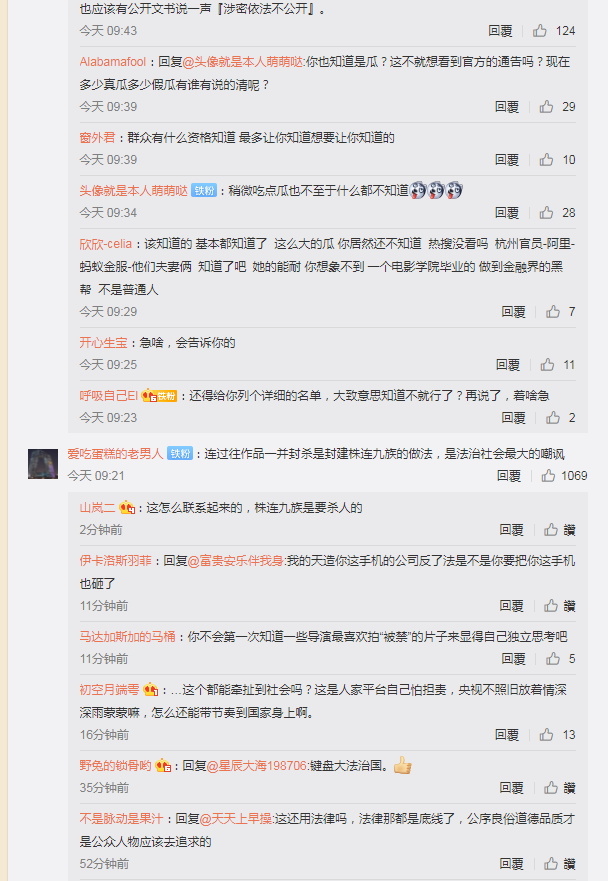Click thumbs-up on 窗外君's comment
This screenshot has height=881, width=608.
point(546,160)
